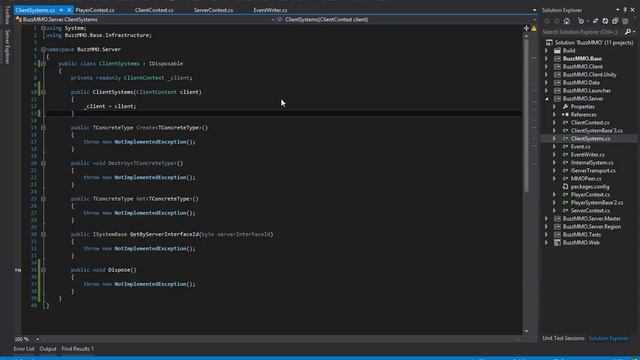The width and height of the screenshot is (640, 360).
Task: Click the editor scrollbar down arrow
Action: pos(526,331)
